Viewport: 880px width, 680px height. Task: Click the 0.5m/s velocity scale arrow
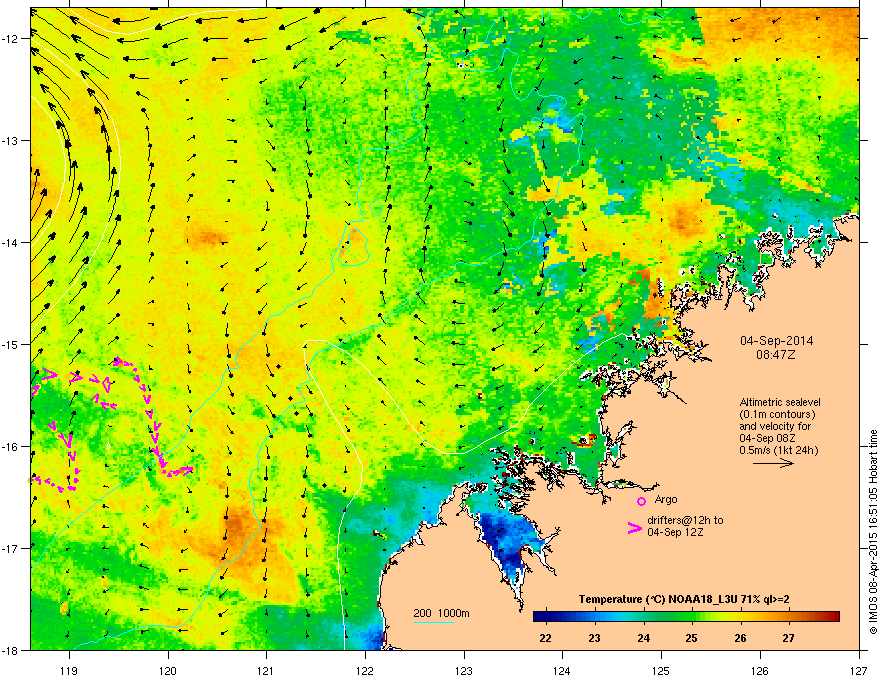773,463
